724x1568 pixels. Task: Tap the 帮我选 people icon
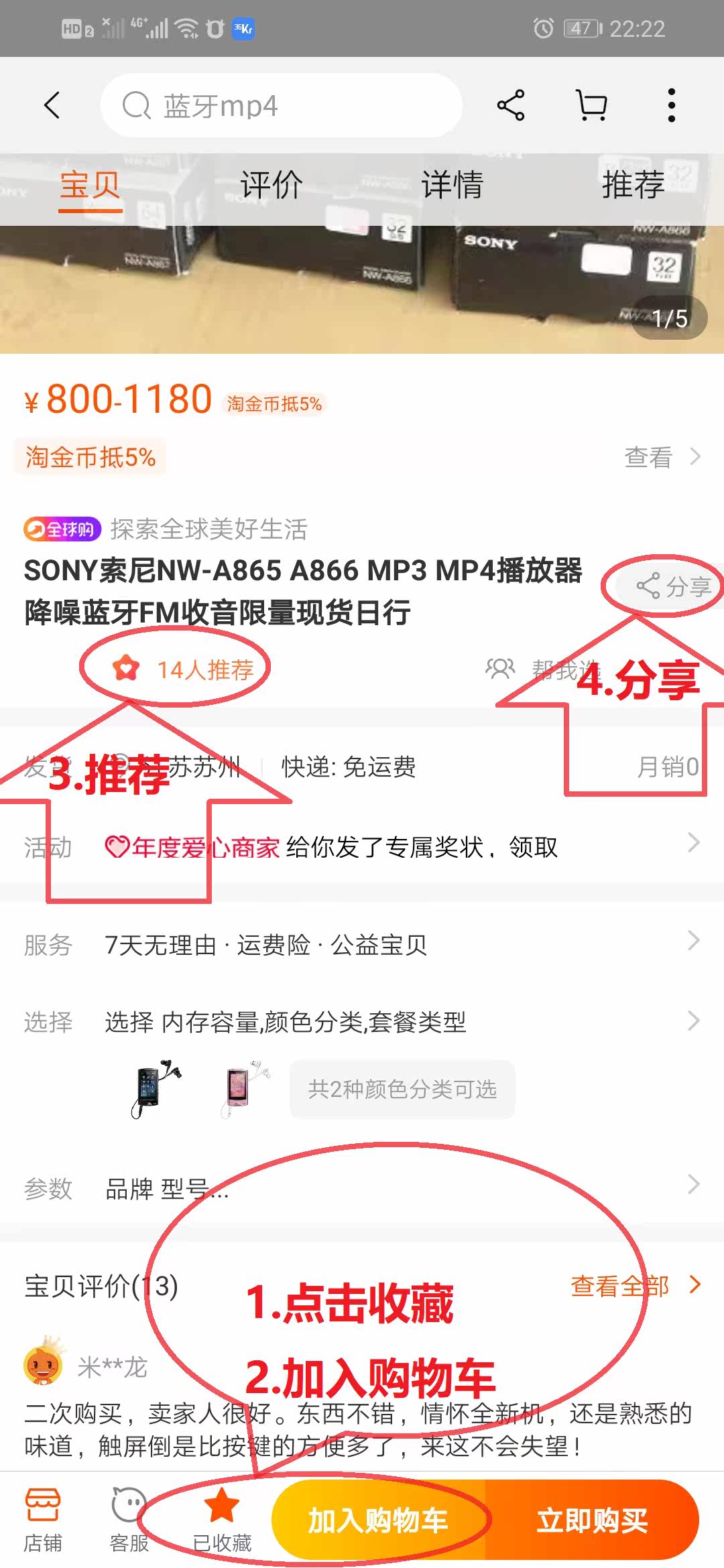coord(500,669)
